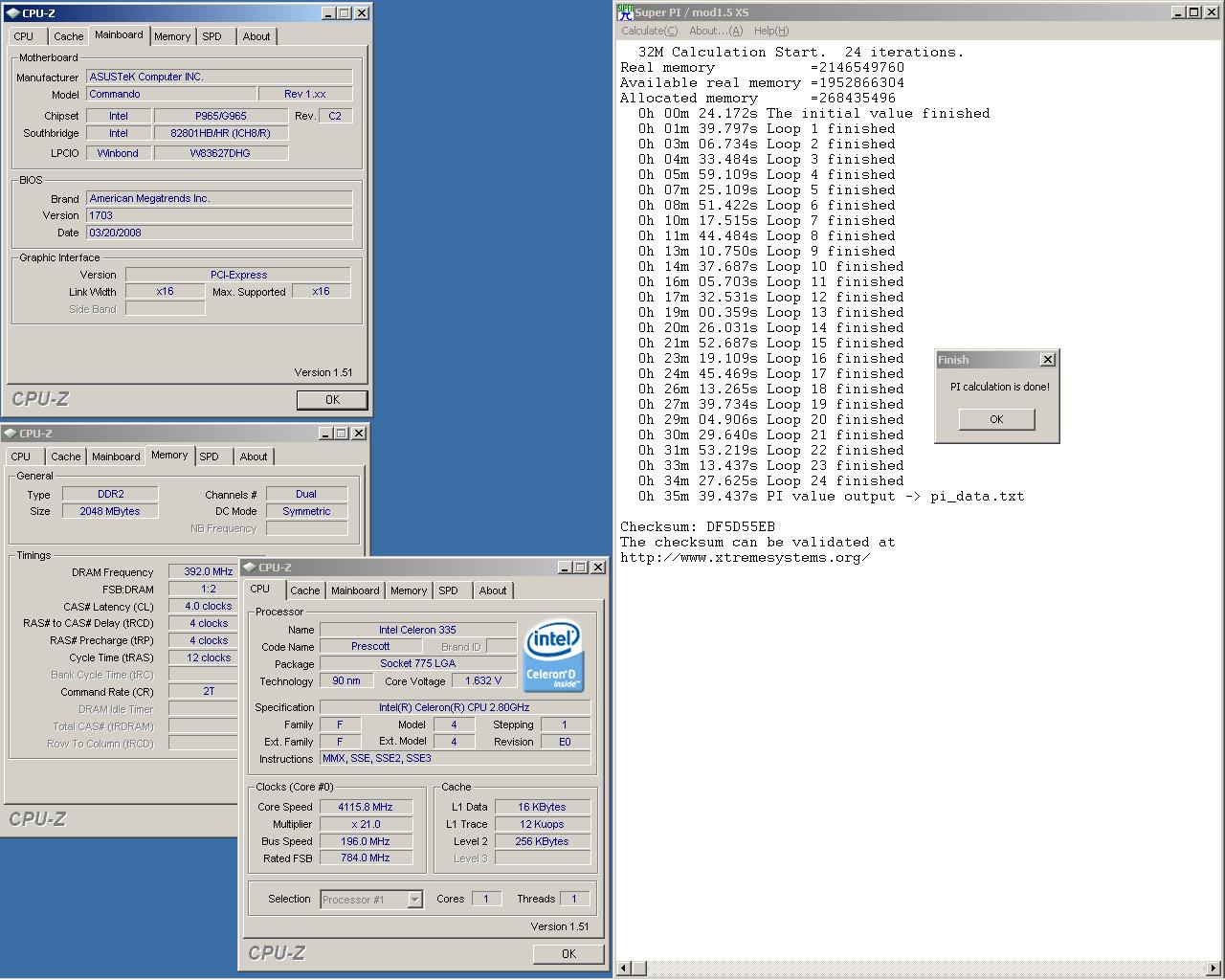Screen dimensions: 1225x980
Task: Click the Model field Commando
Action: pyautogui.click(x=171, y=94)
